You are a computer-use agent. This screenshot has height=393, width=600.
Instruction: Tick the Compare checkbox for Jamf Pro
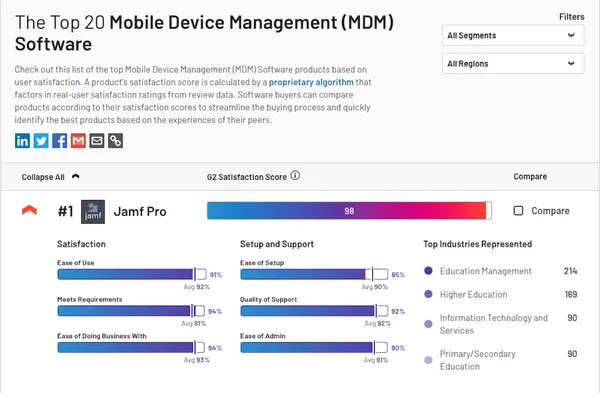518,211
